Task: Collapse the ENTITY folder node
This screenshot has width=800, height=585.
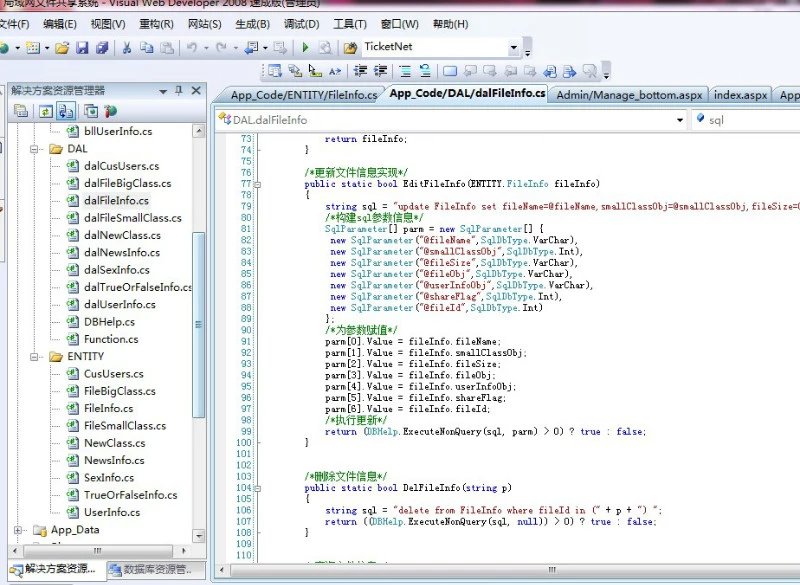Action: tap(34, 357)
